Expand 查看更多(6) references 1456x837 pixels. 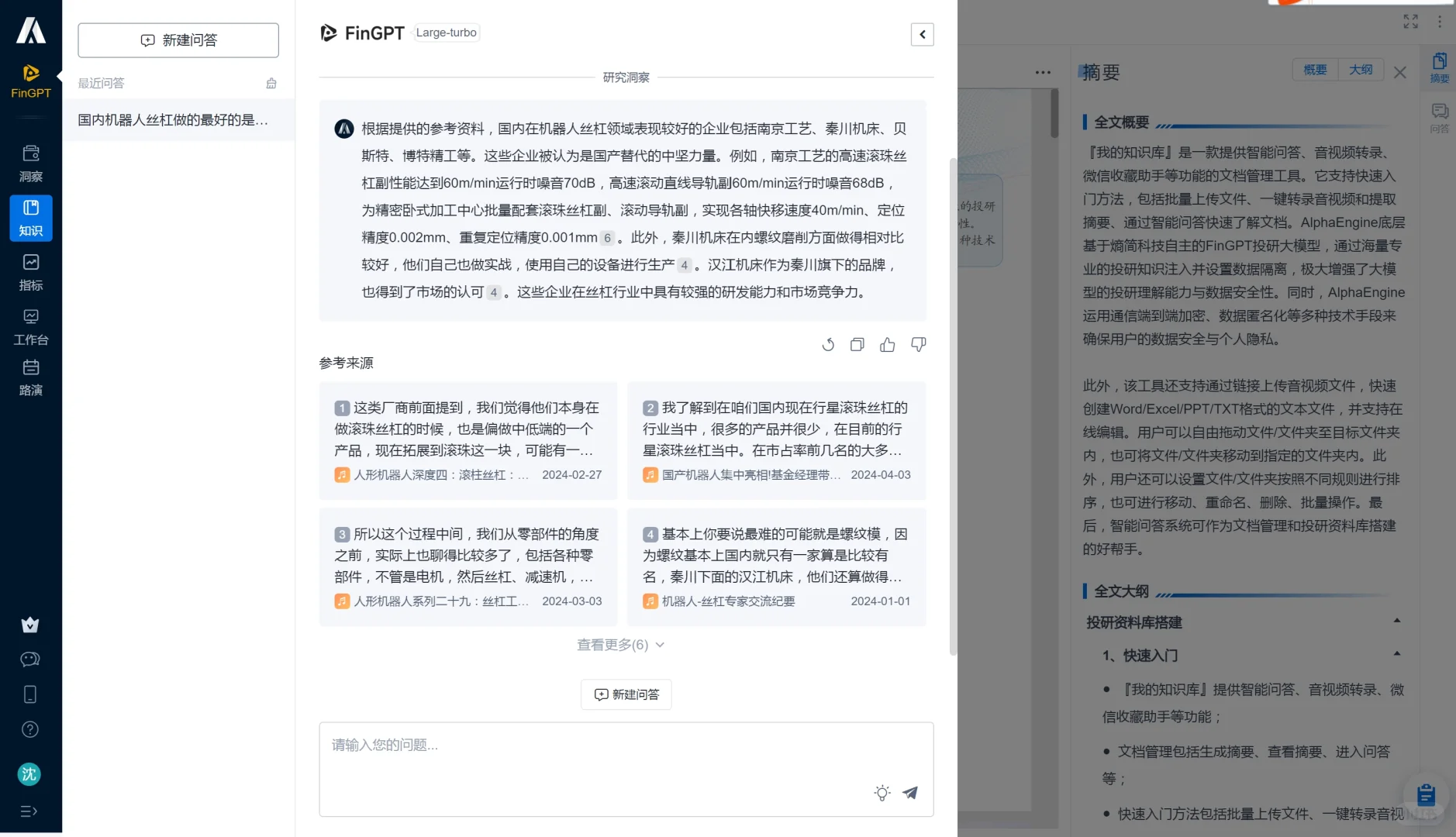coord(621,645)
